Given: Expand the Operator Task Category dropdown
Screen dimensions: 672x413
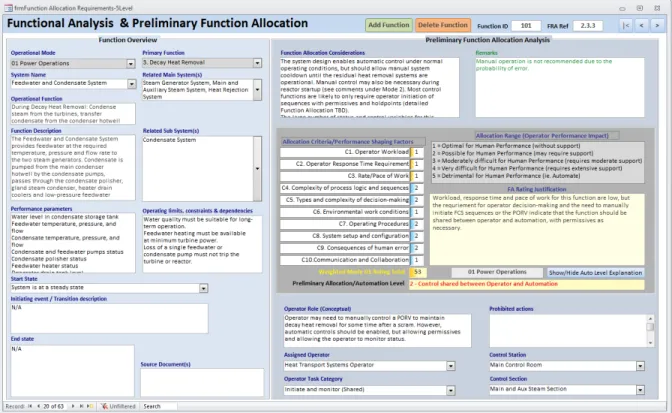Looking at the screenshot, I should coord(450,390).
